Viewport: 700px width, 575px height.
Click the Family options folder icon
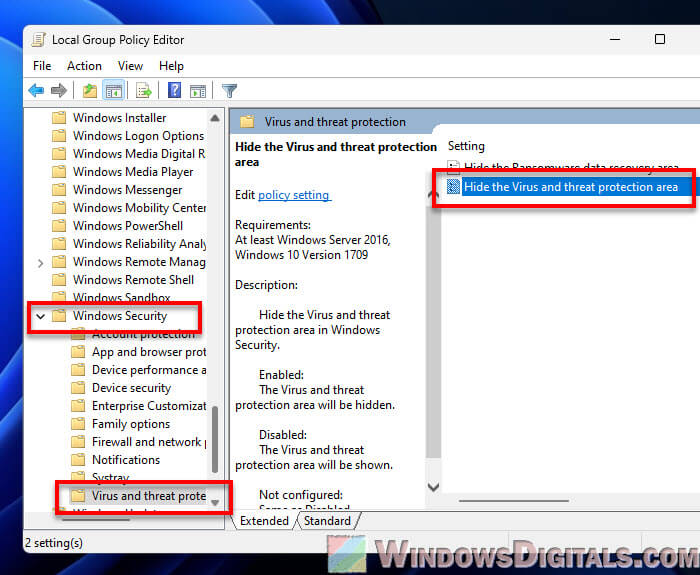pos(78,423)
